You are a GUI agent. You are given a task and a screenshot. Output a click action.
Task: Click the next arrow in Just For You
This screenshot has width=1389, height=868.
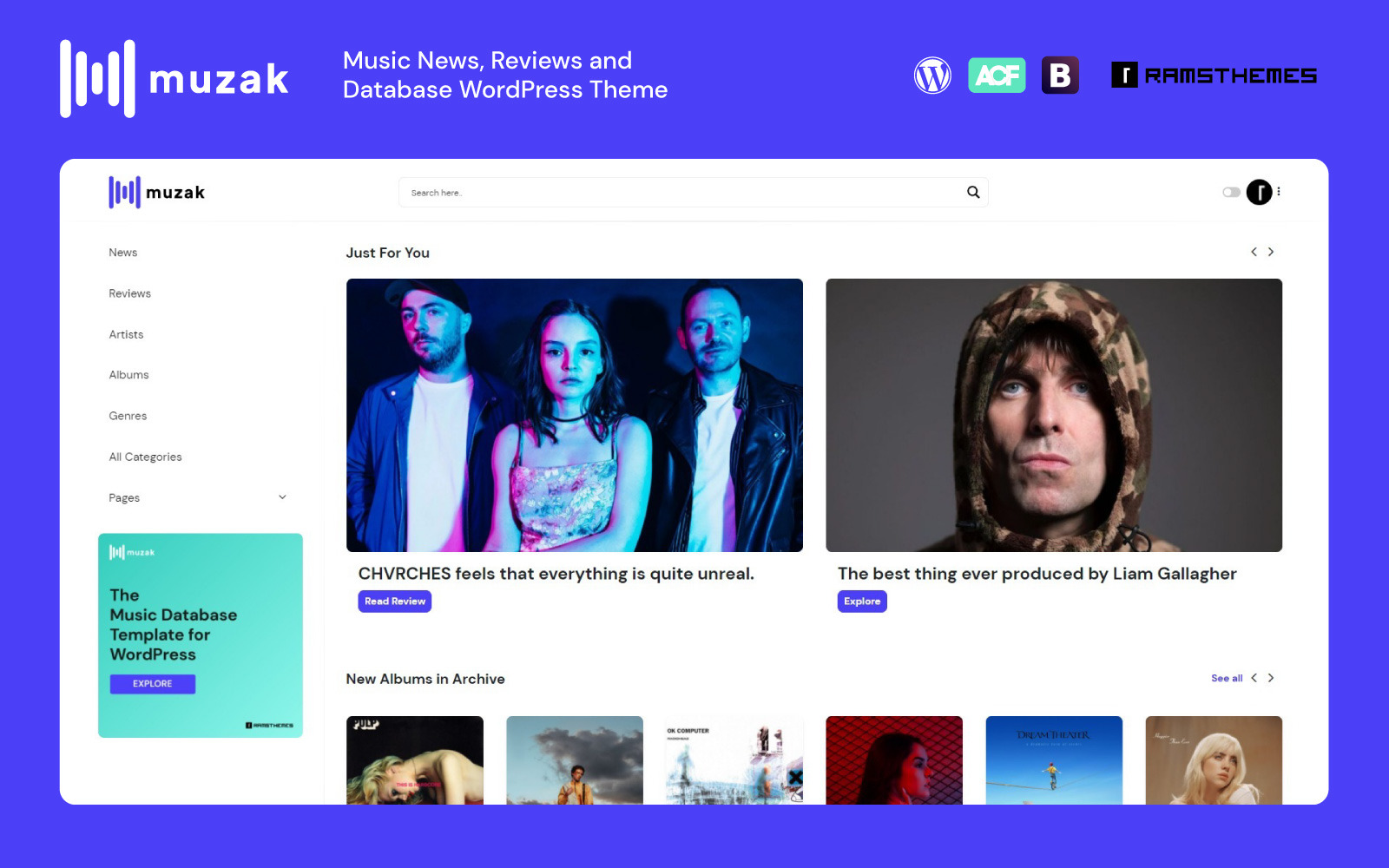coord(1271,252)
